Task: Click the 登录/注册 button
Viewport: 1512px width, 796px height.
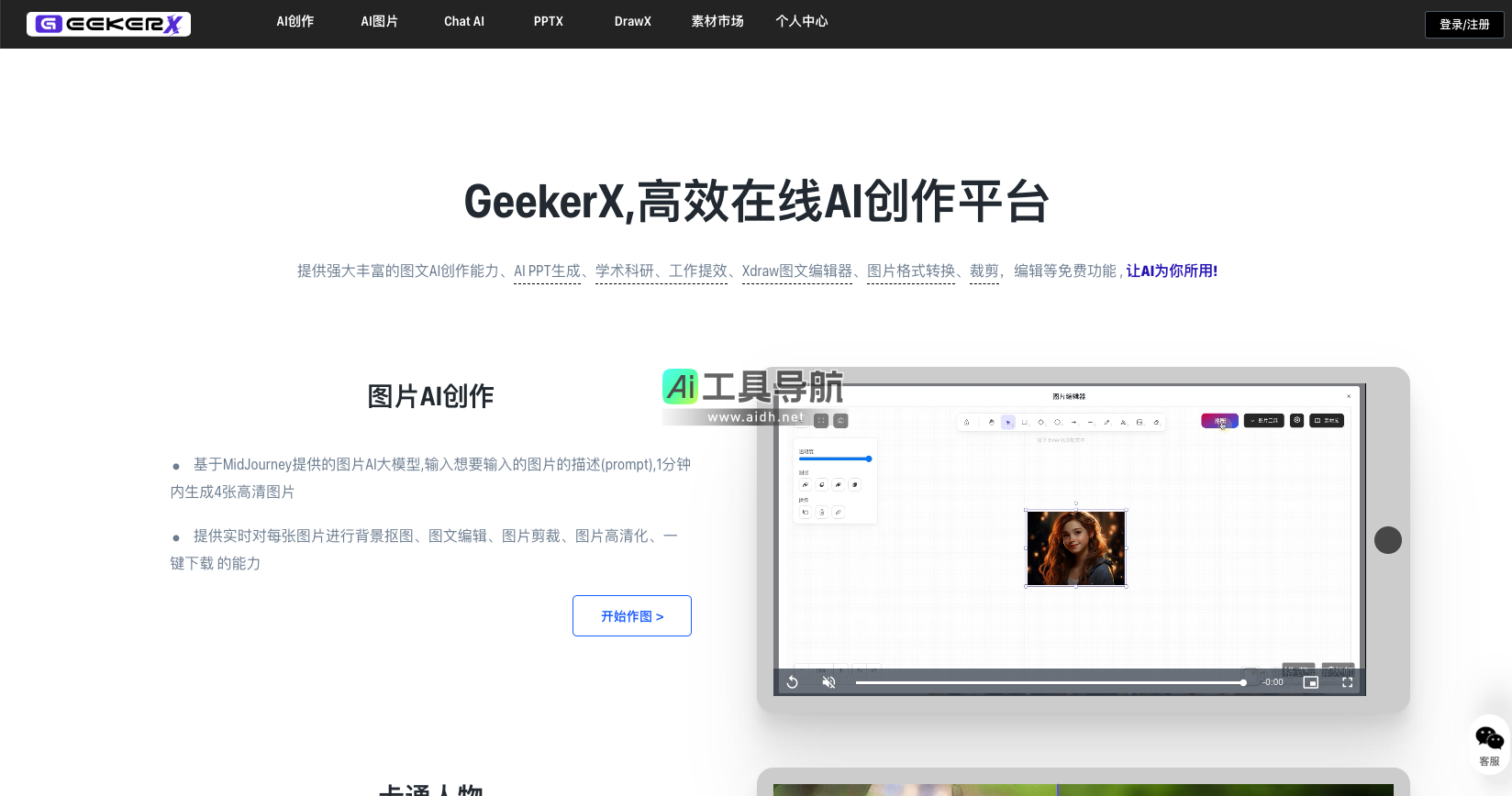Action: pyautogui.click(x=1463, y=25)
